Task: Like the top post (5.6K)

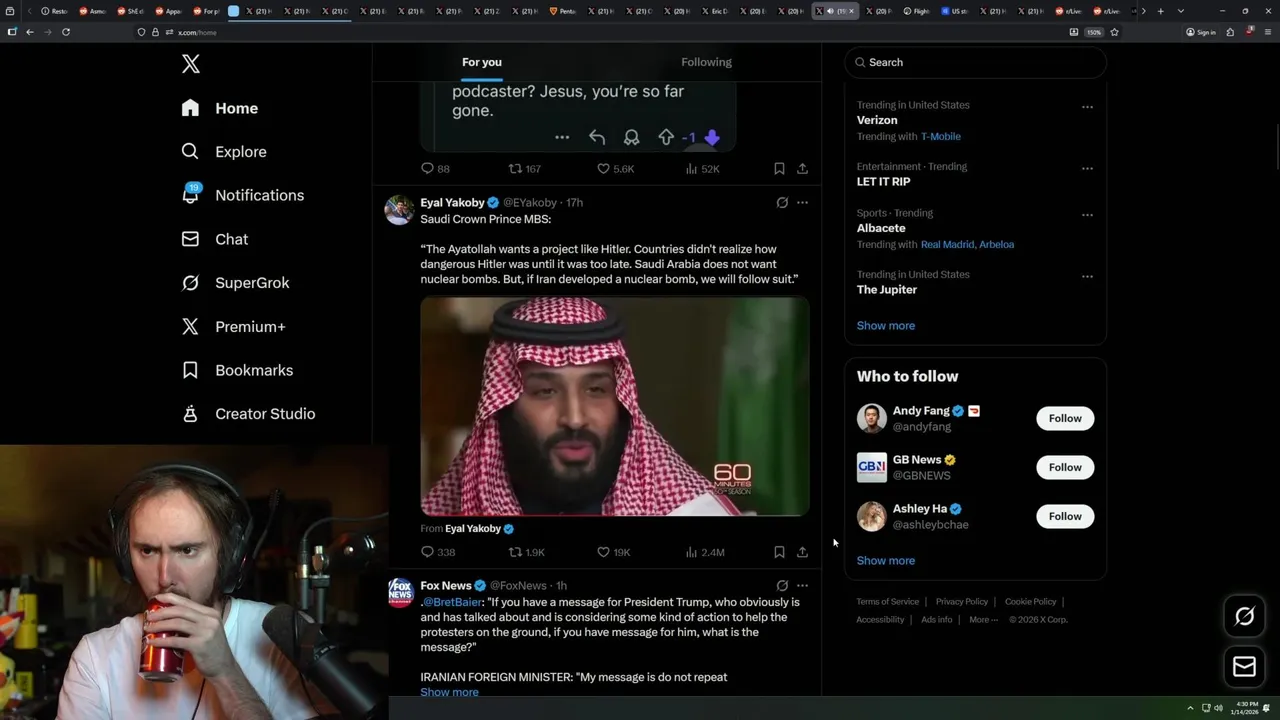Action: pyautogui.click(x=615, y=169)
